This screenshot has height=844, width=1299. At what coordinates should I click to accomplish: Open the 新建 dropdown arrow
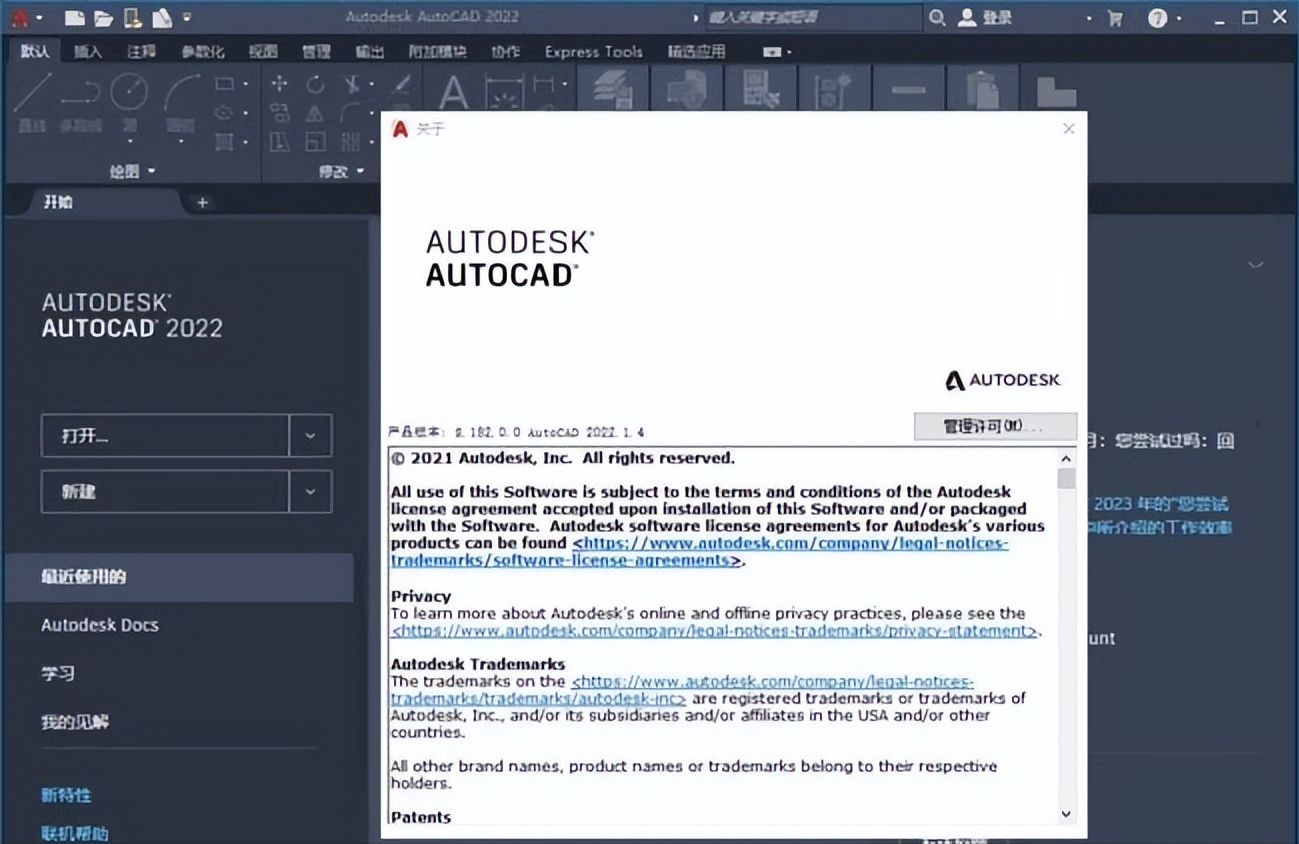click(310, 491)
